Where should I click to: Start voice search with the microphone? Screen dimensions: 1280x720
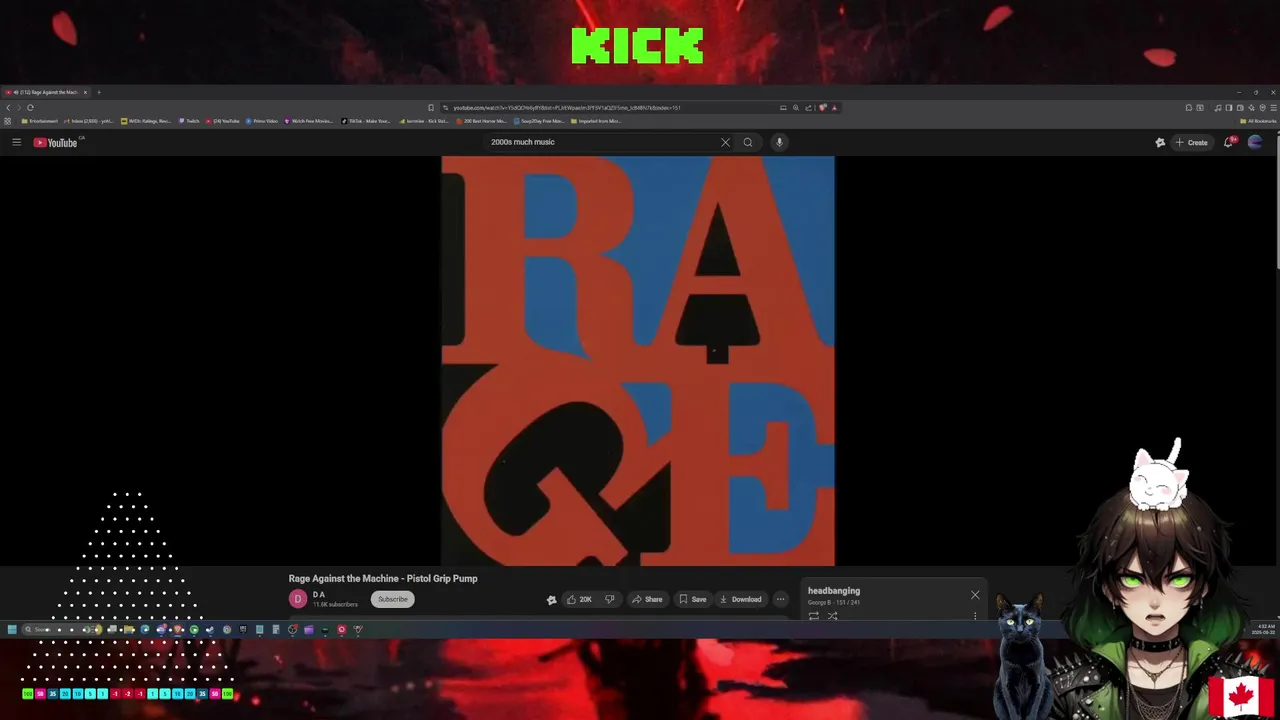[x=779, y=142]
